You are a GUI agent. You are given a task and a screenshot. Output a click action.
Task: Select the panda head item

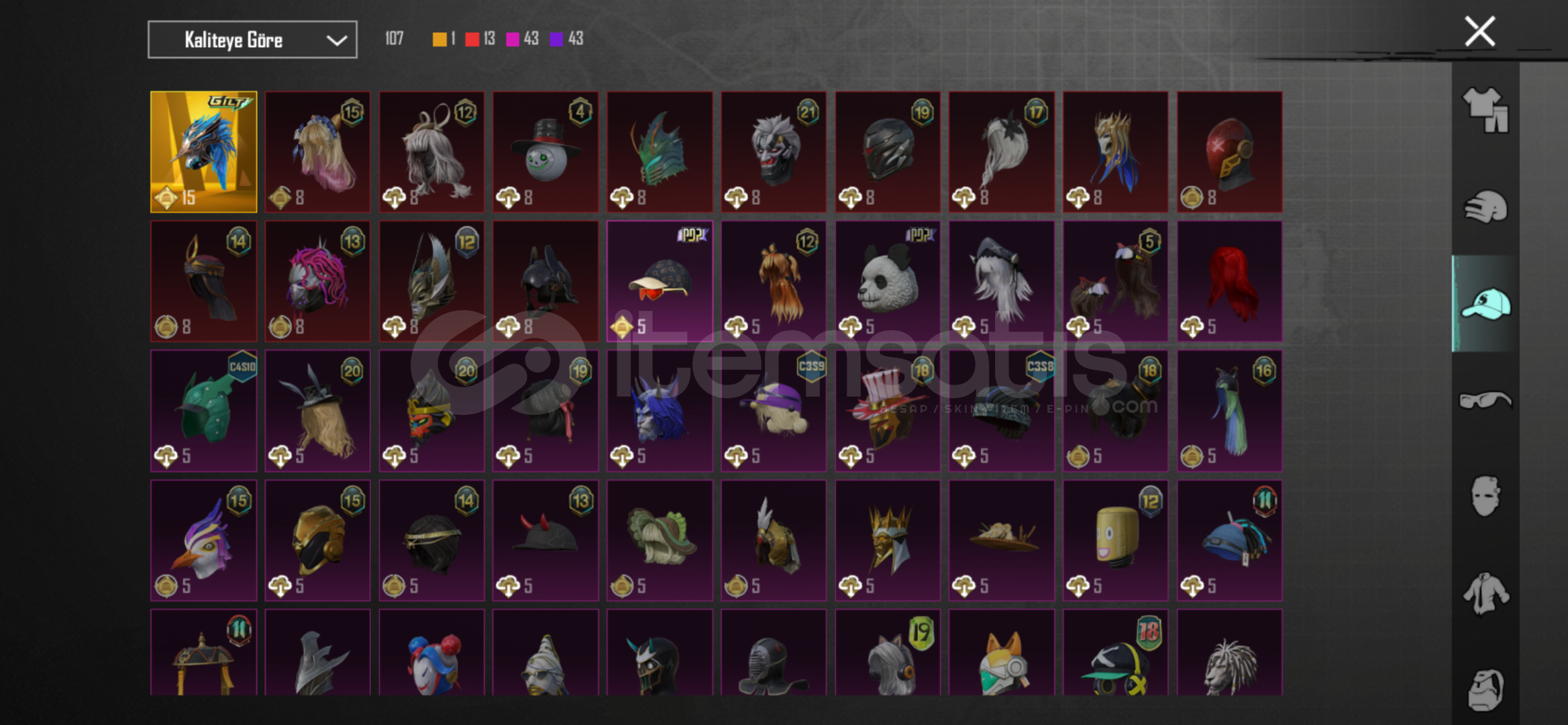(888, 281)
